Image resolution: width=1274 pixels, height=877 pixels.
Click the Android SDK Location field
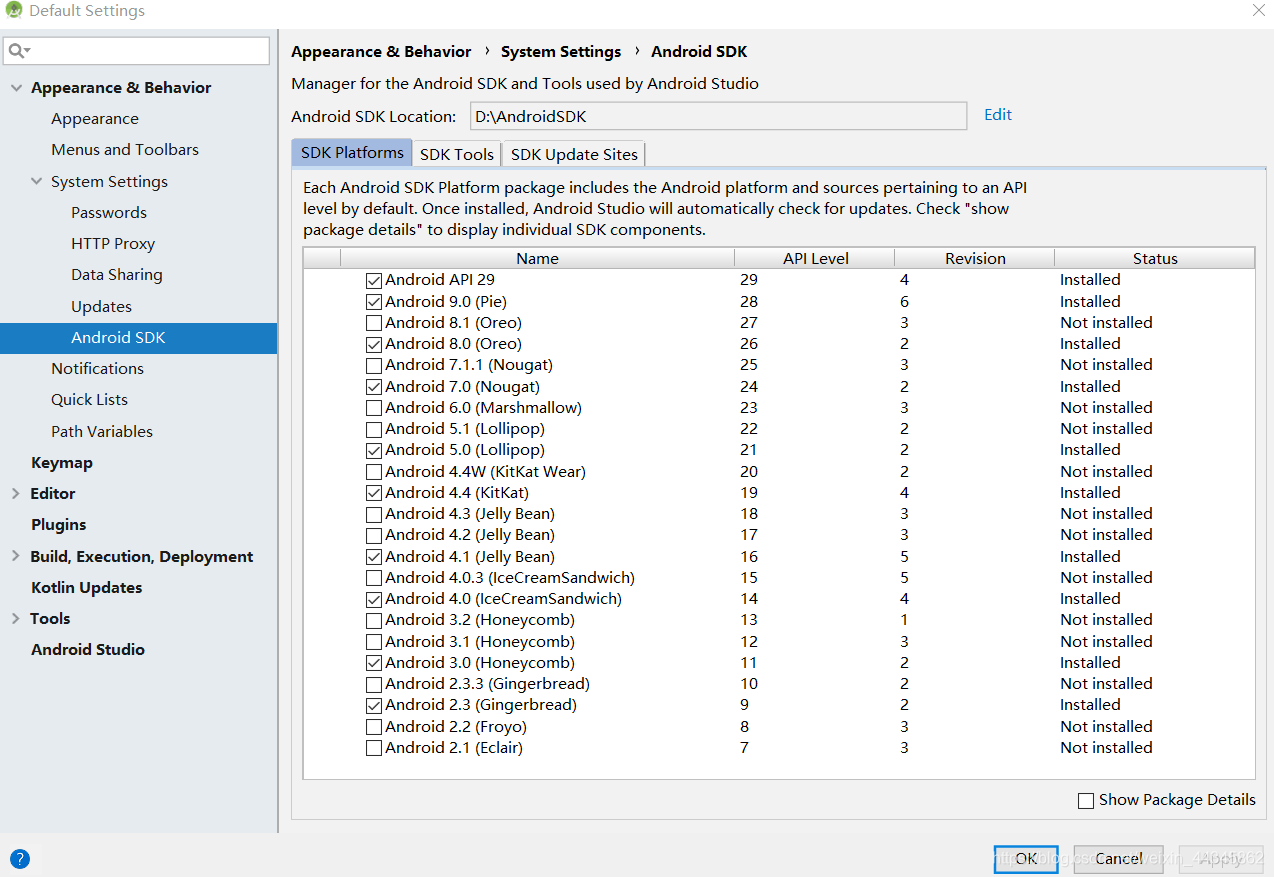[718, 116]
